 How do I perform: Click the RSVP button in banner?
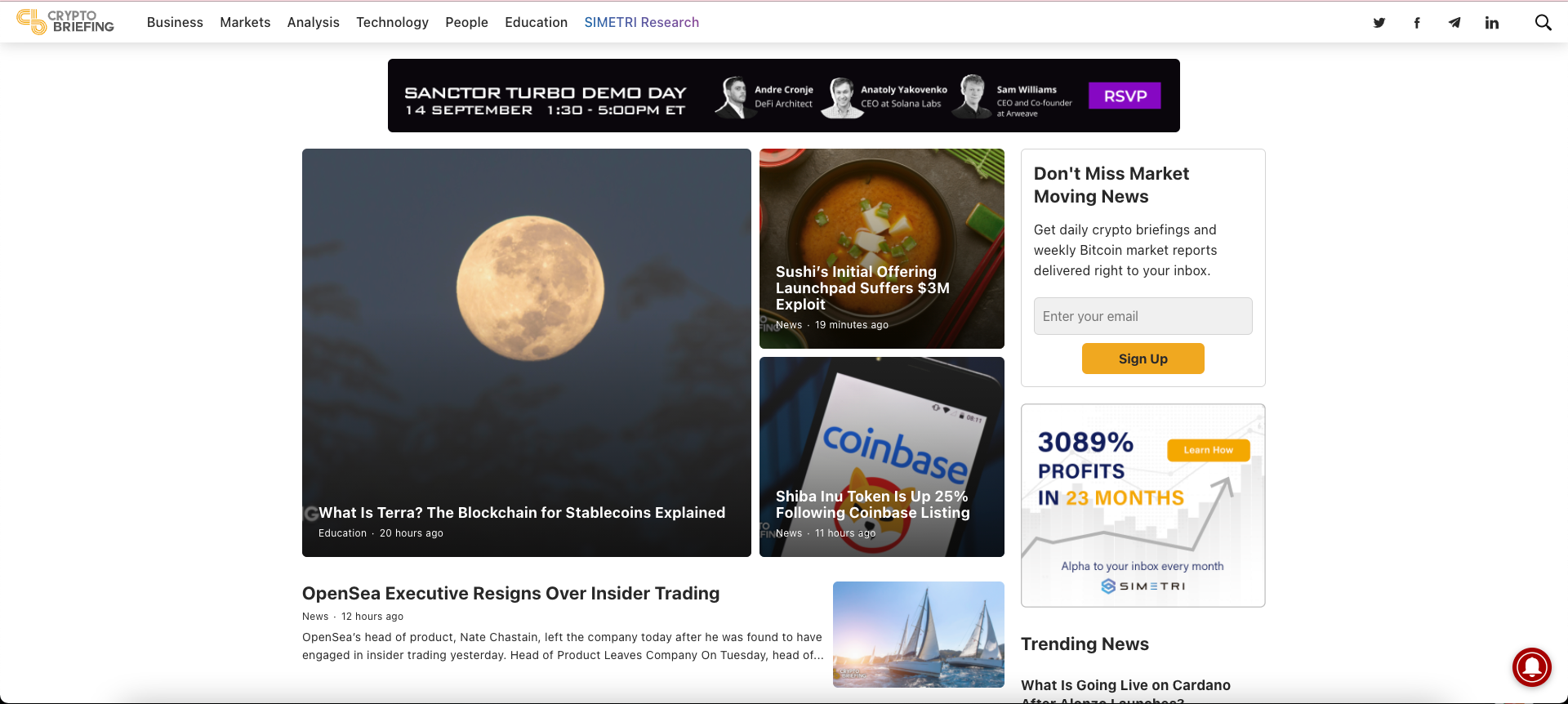pyautogui.click(x=1125, y=96)
